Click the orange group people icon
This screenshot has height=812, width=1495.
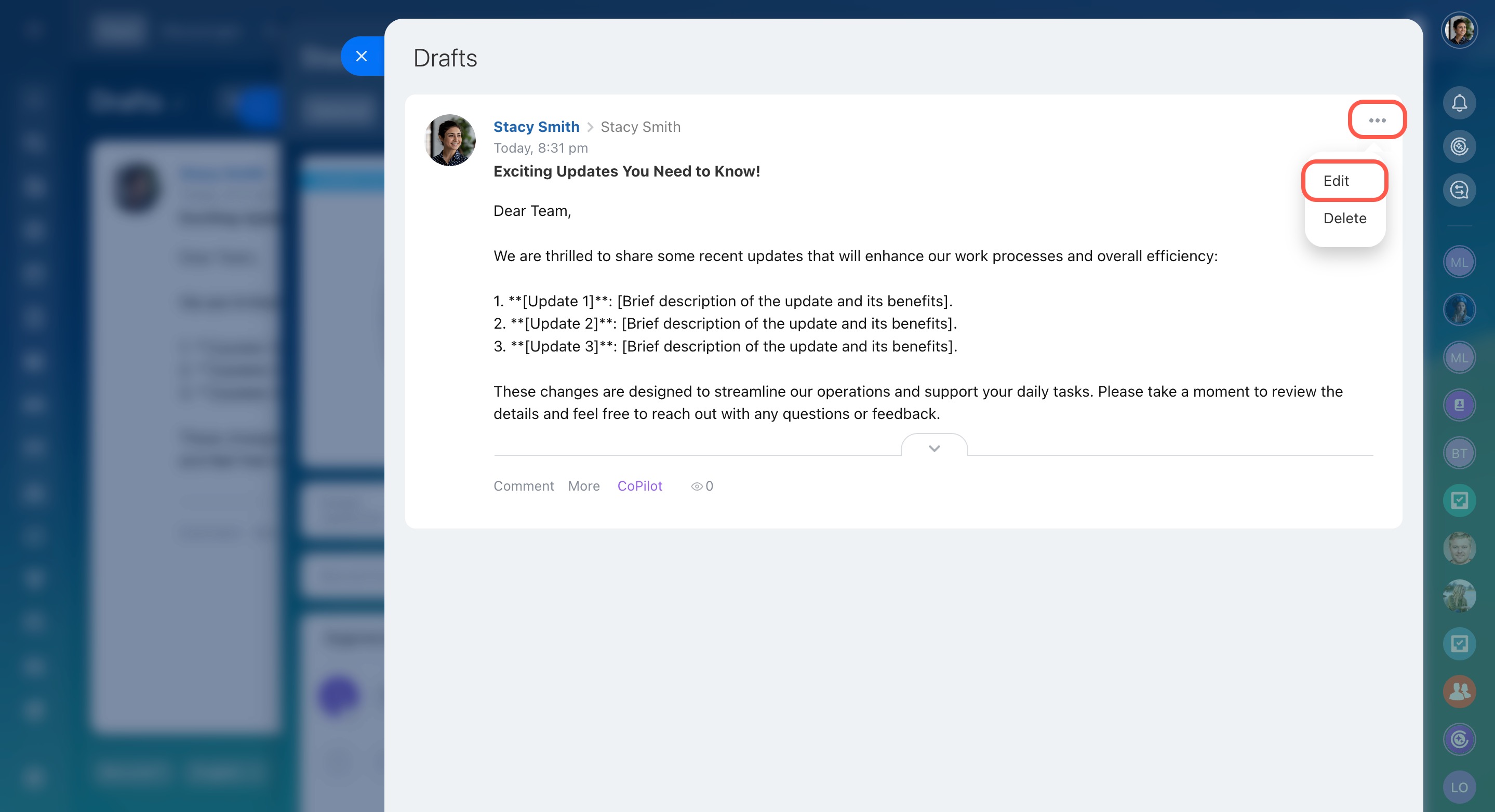(x=1459, y=691)
